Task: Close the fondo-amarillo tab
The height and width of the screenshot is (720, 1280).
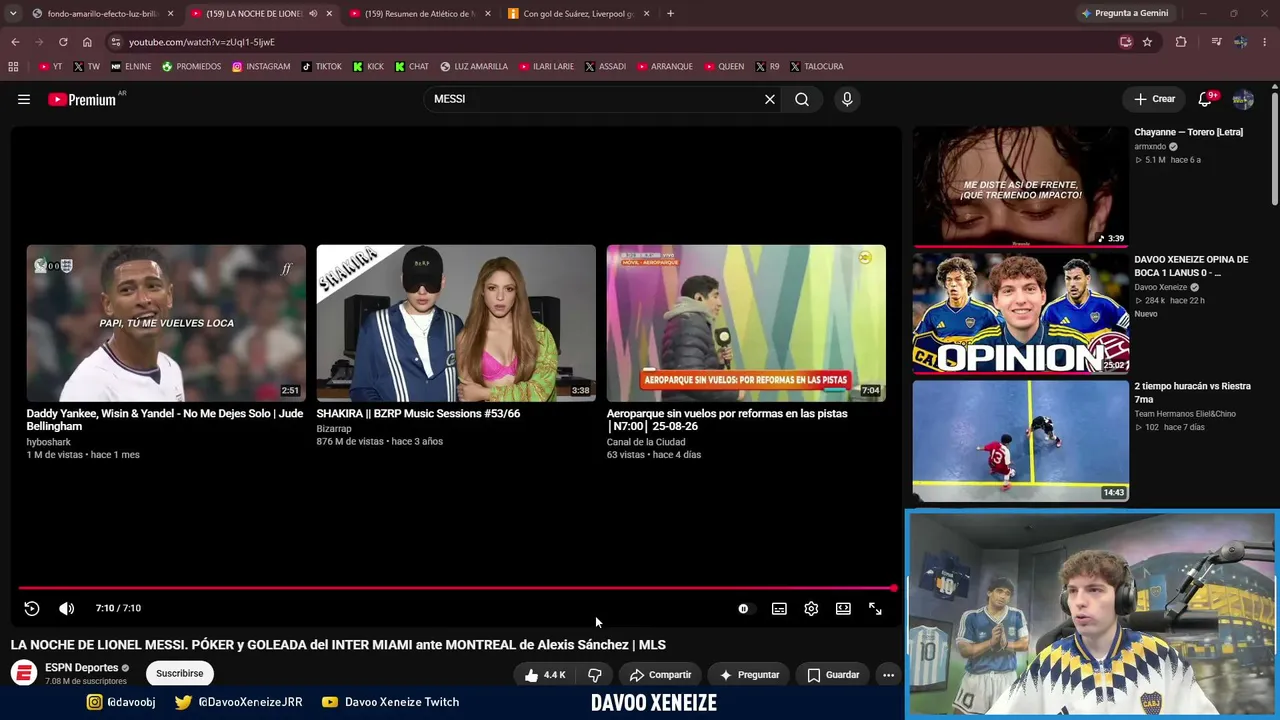Action: click(x=170, y=14)
